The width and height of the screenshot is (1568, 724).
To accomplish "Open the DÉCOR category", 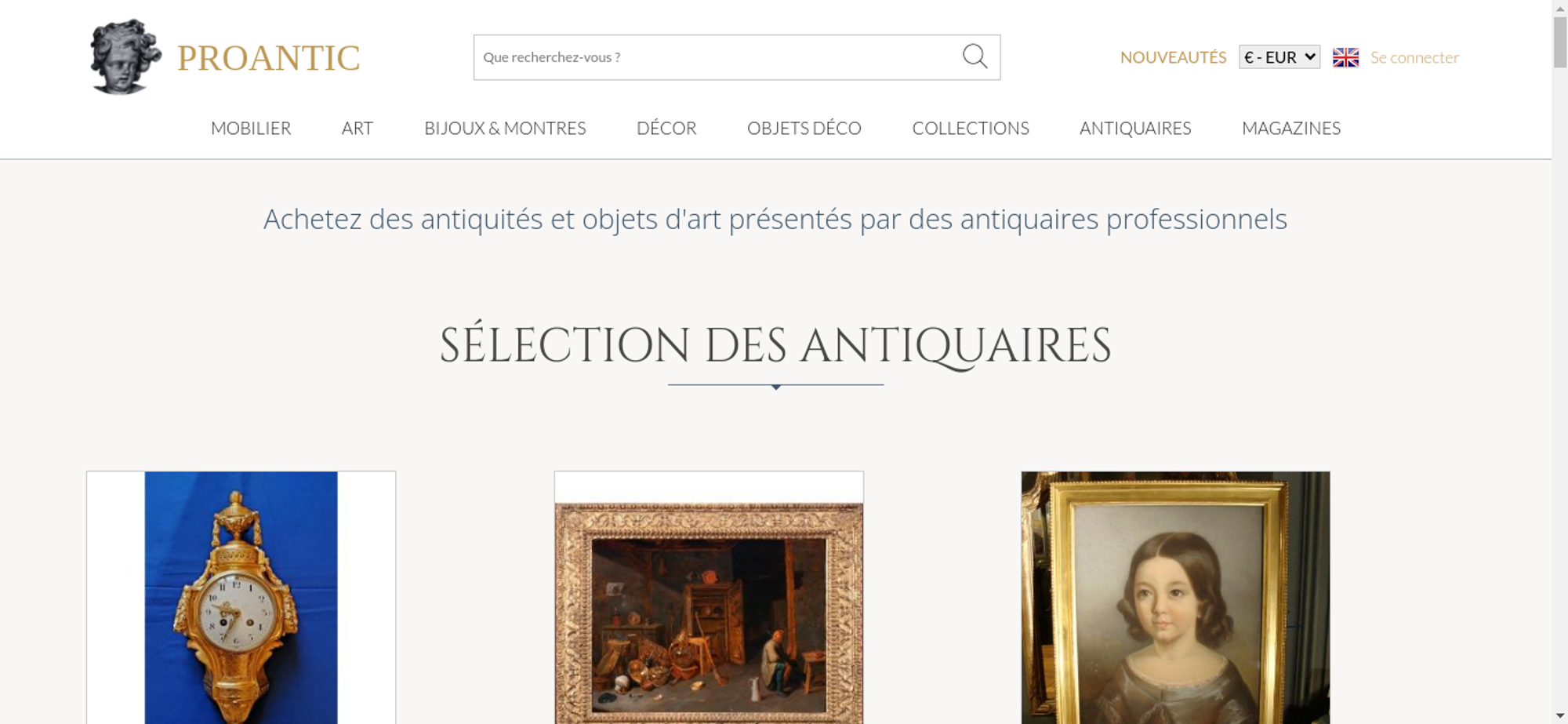I will point(666,128).
